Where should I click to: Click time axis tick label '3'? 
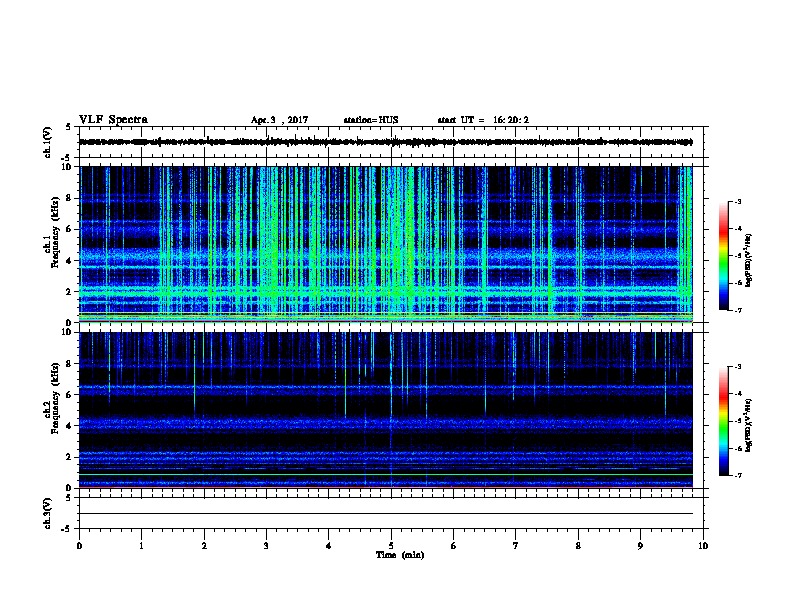point(266,546)
